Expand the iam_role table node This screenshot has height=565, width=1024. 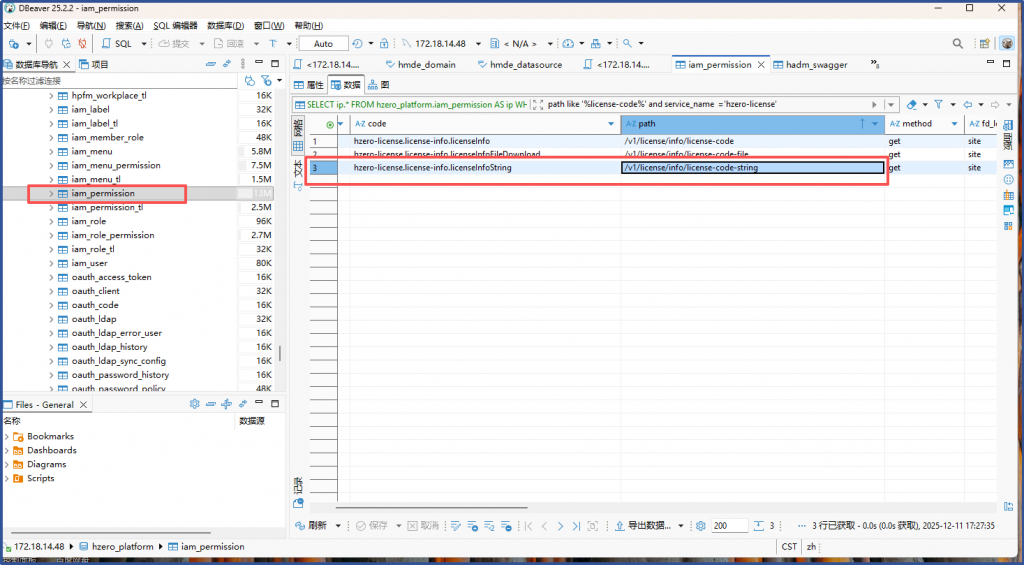(51, 221)
